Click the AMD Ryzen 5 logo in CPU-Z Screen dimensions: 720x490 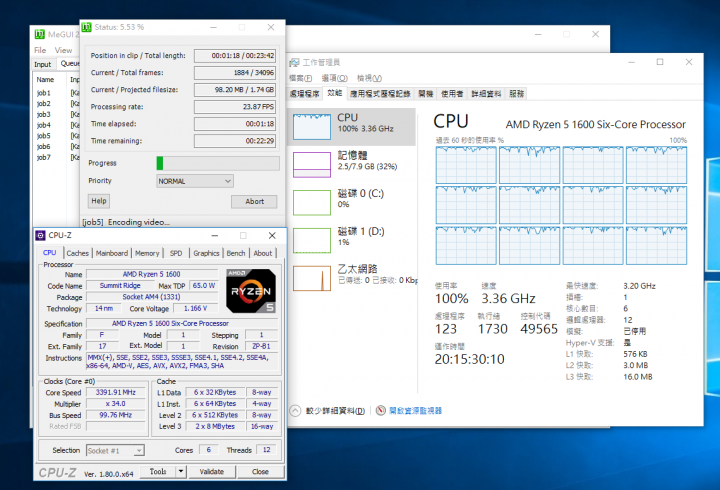pyautogui.click(x=251, y=291)
